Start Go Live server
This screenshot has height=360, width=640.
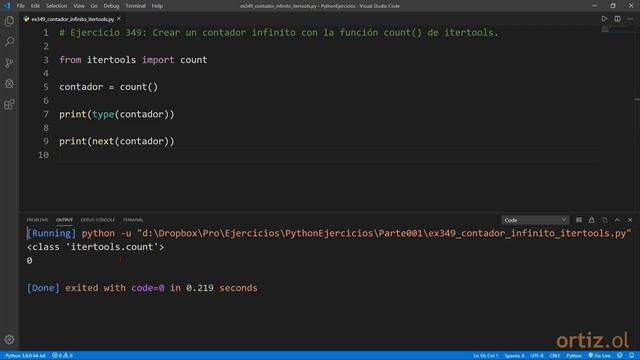(x=599, y=356)
